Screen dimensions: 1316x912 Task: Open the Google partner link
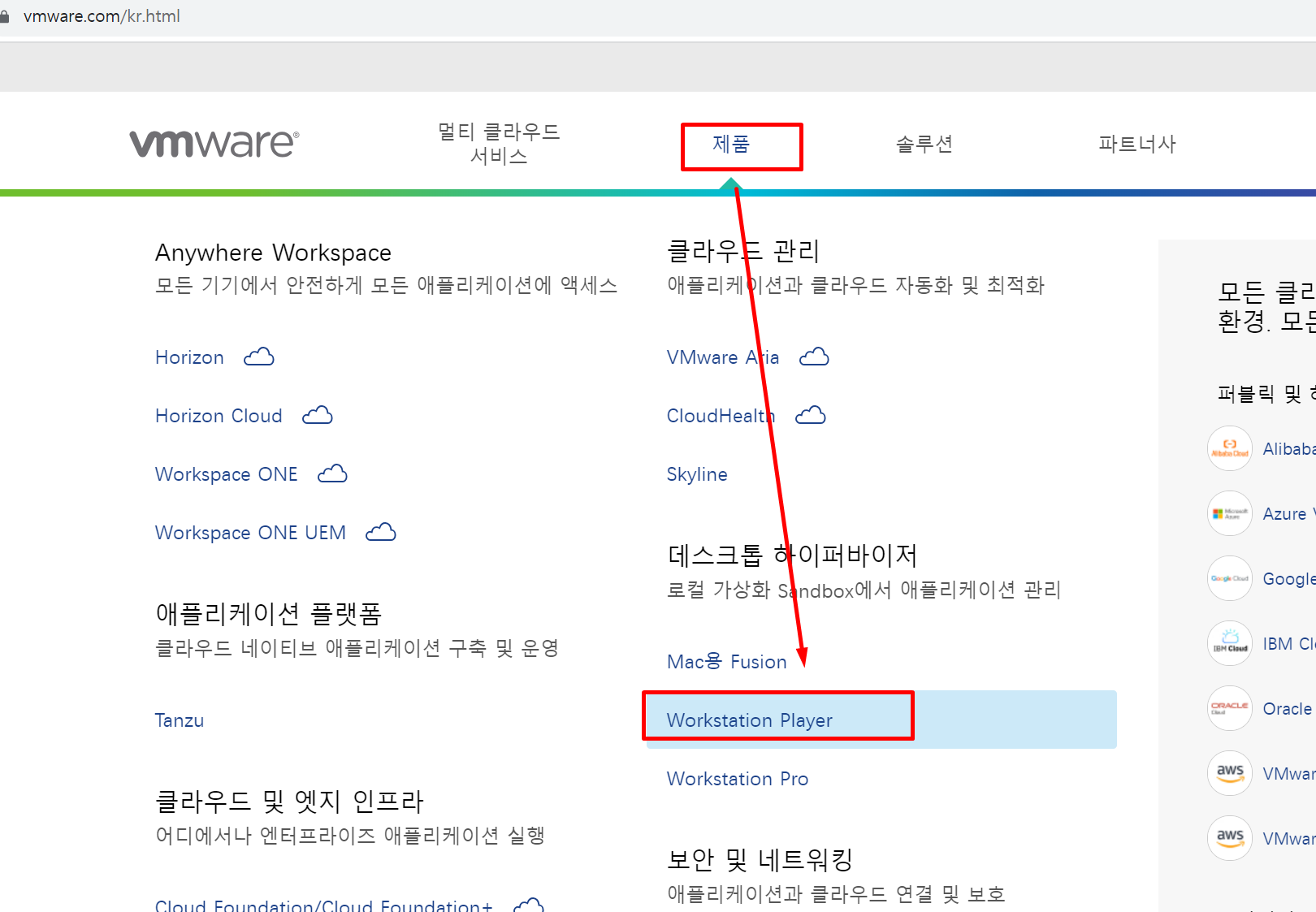click(x=1289, y=578)
